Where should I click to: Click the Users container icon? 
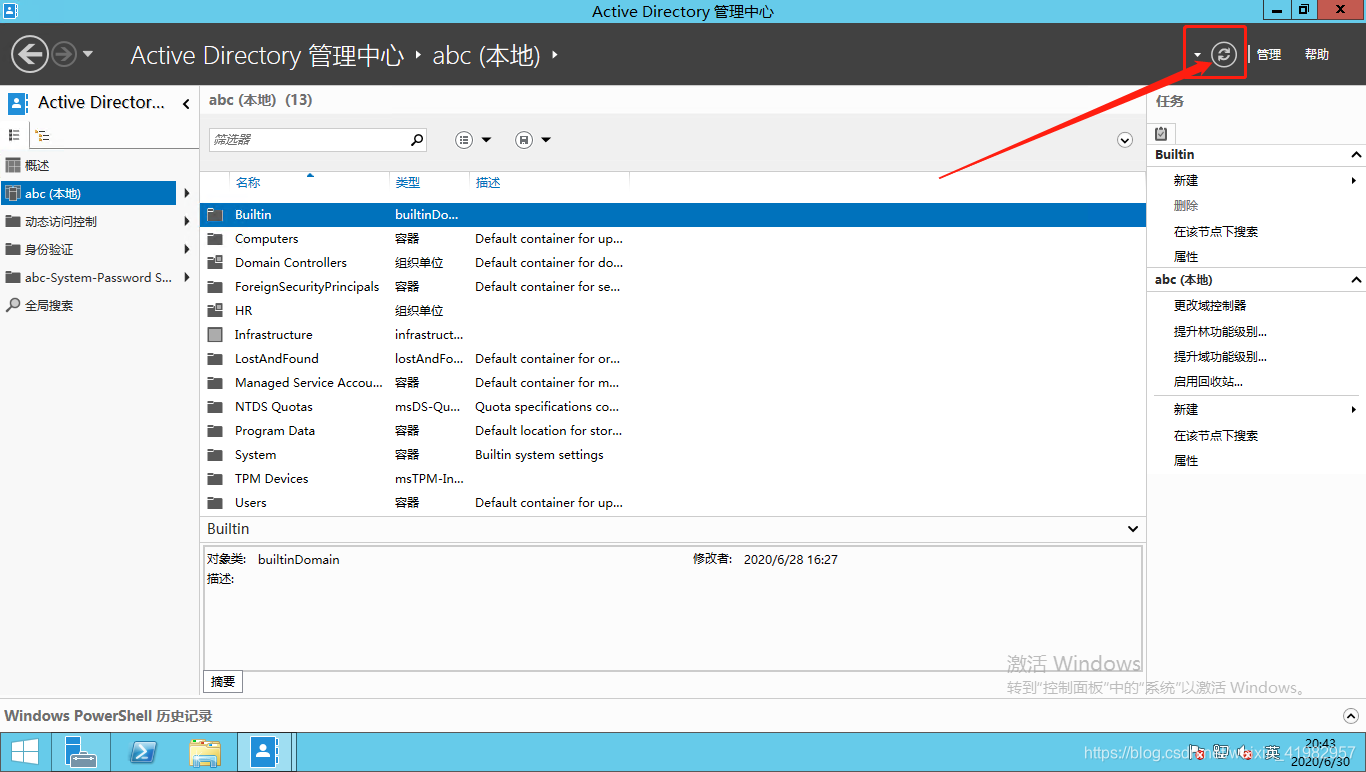coord(215,503)
